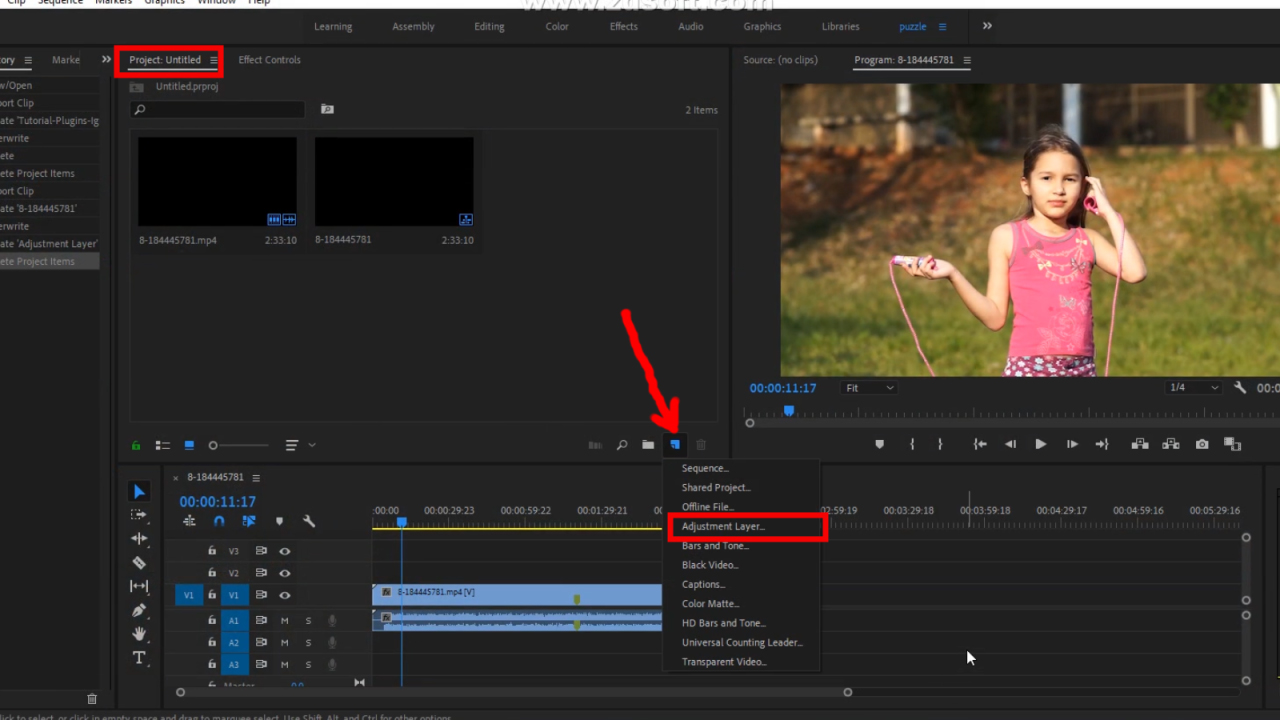Toggle Linked Selection in timeline

pyautogui.click(x=249, y=521)
